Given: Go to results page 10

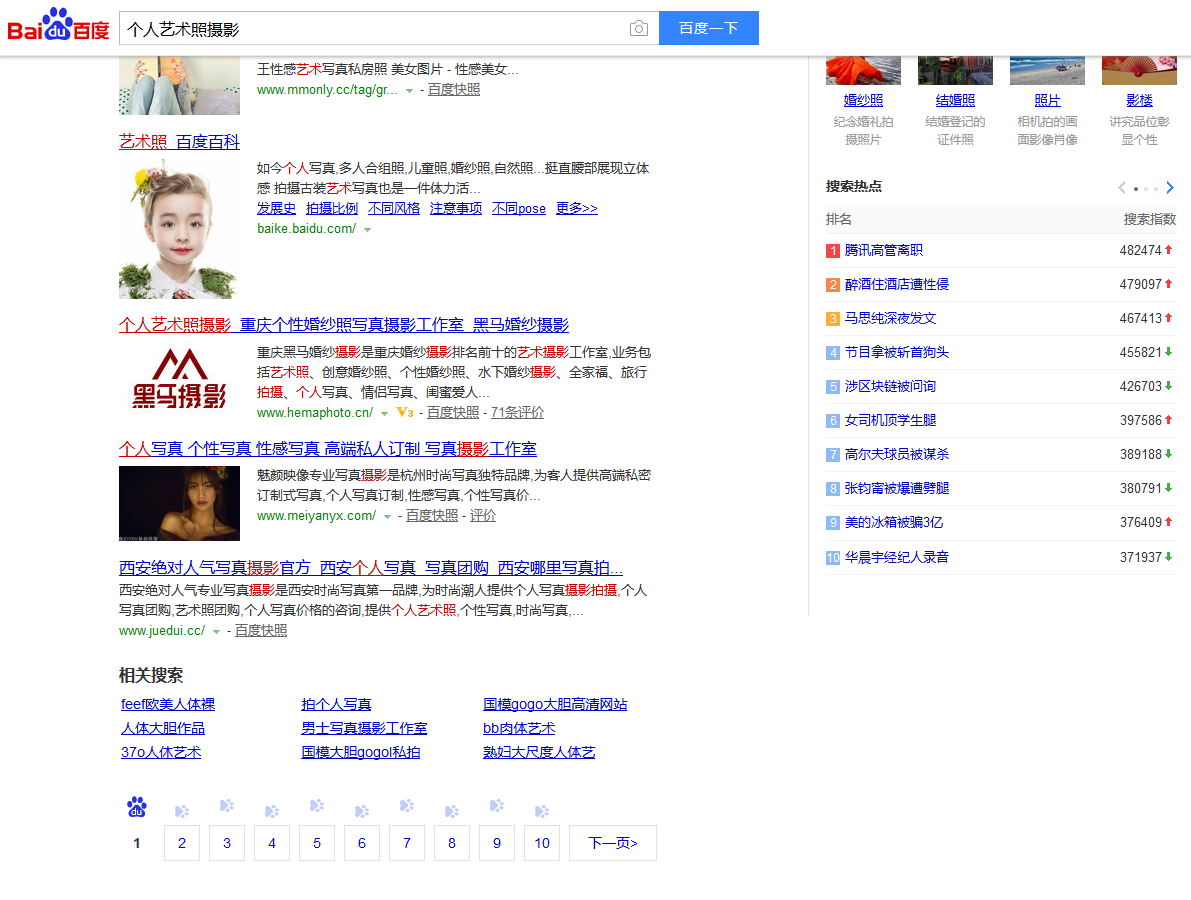Looking at the screenshot, I should pos(542,843).
